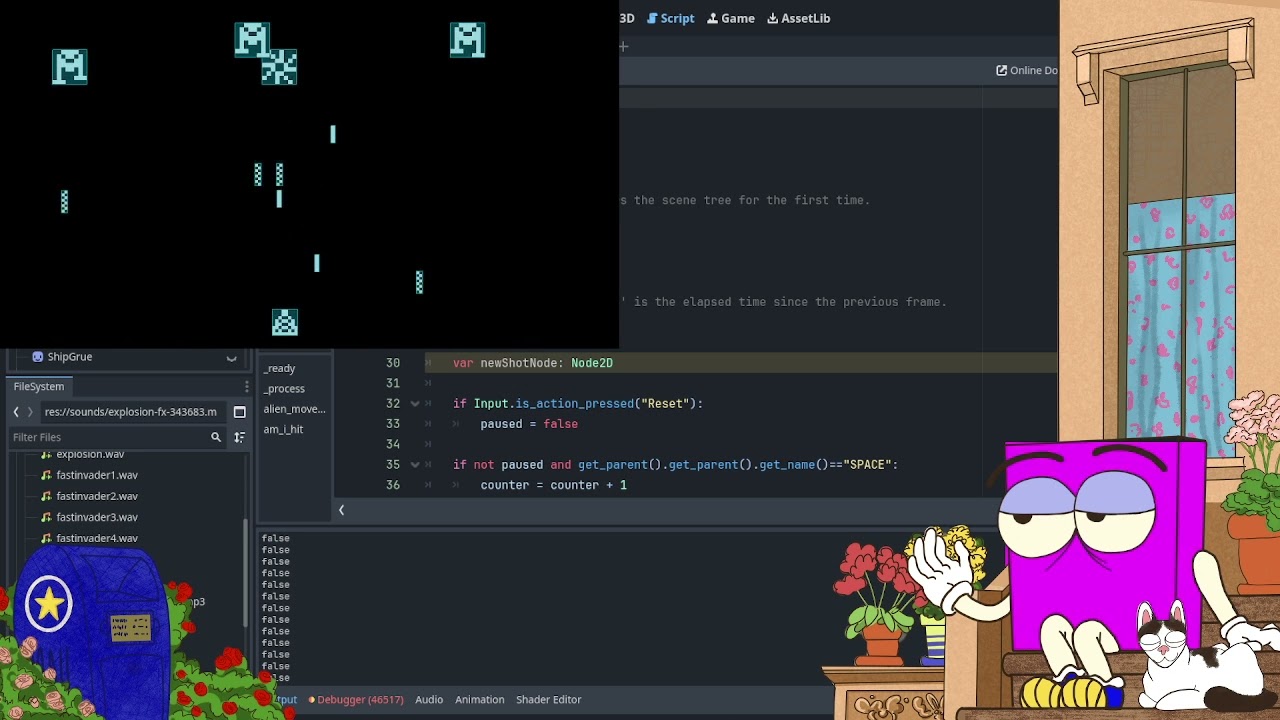Jump to the alien_move method

tap(294, 409)
